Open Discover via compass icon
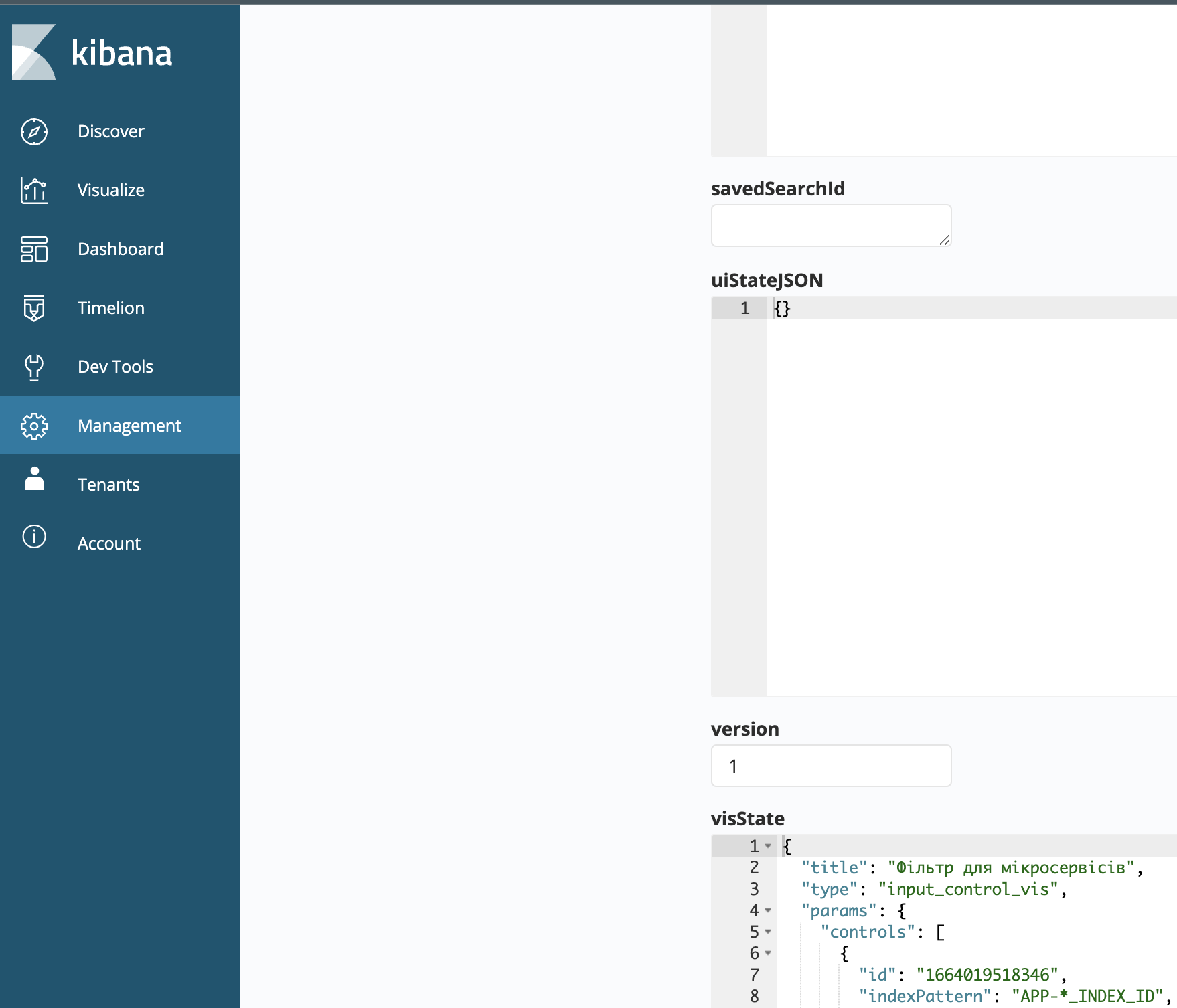 point(34,131)
